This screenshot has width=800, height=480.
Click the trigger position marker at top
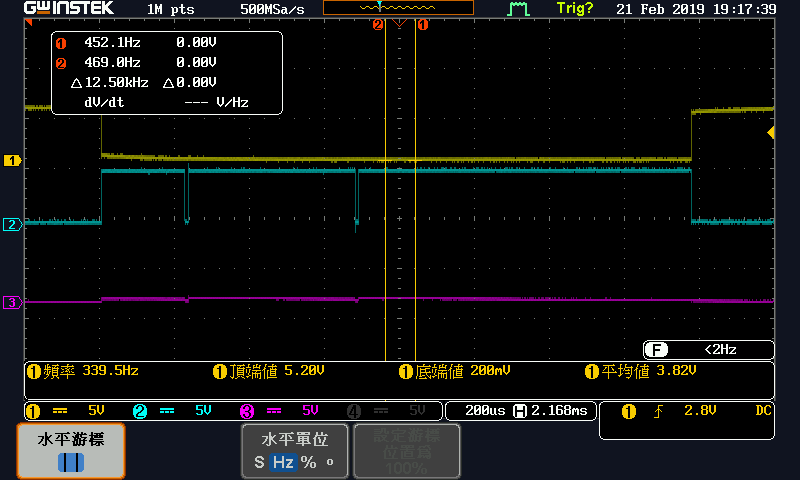click(x=399, y=23)
